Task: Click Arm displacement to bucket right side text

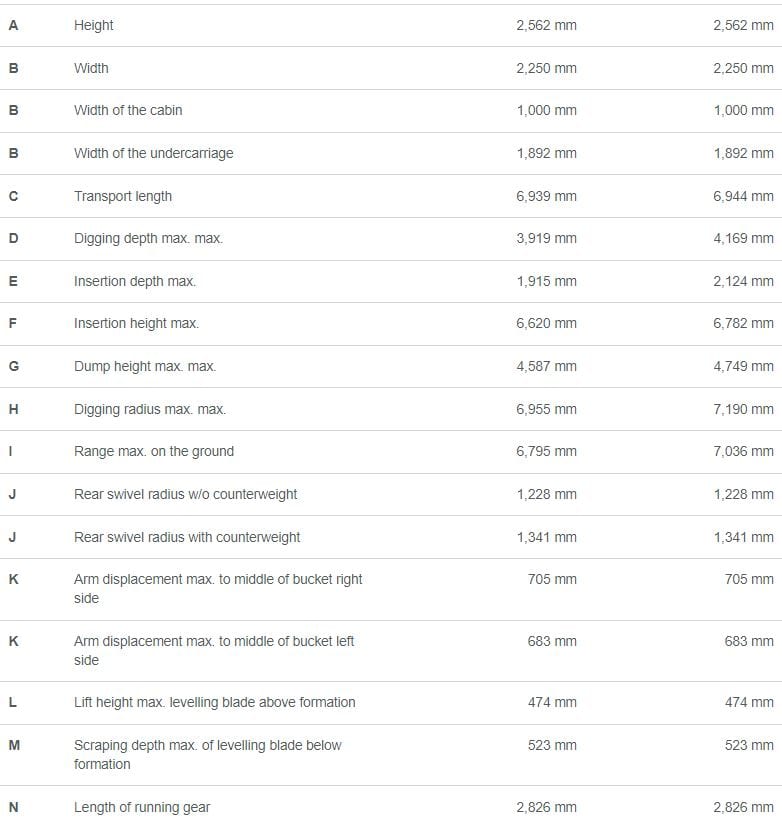Action: coord(218,588)
